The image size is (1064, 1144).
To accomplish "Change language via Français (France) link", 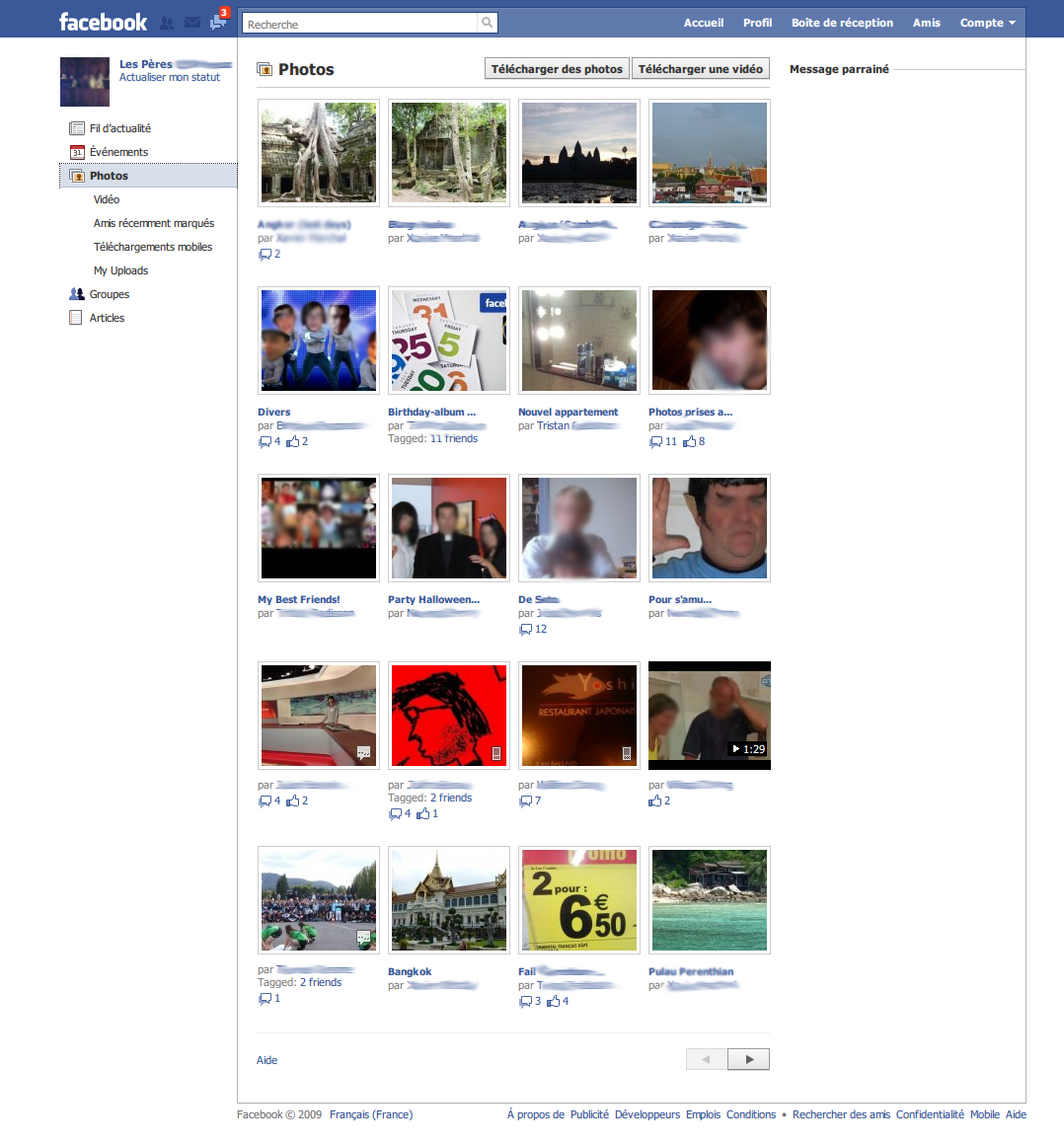I will (370, 1114).
